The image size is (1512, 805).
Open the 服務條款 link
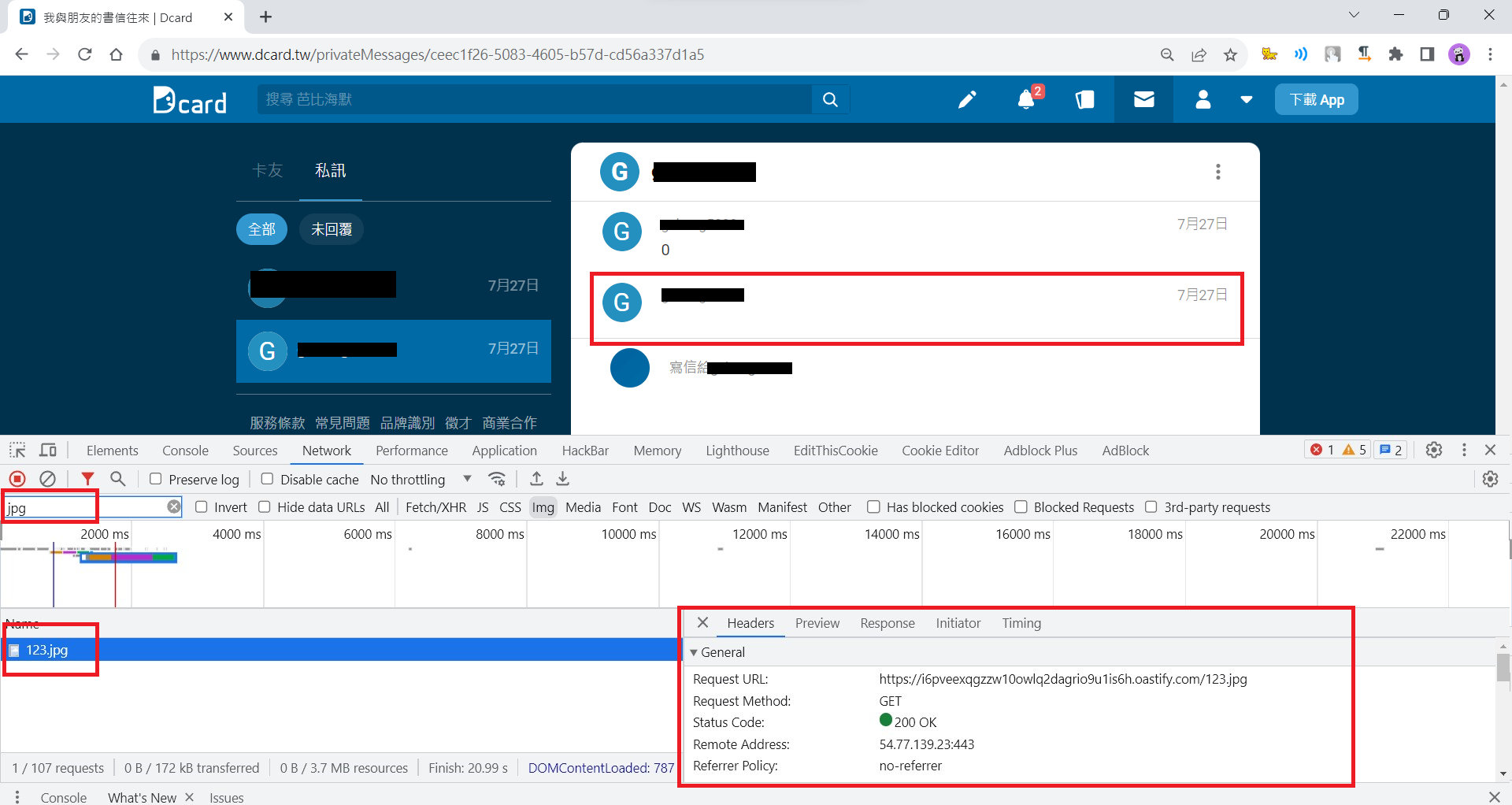277,423
